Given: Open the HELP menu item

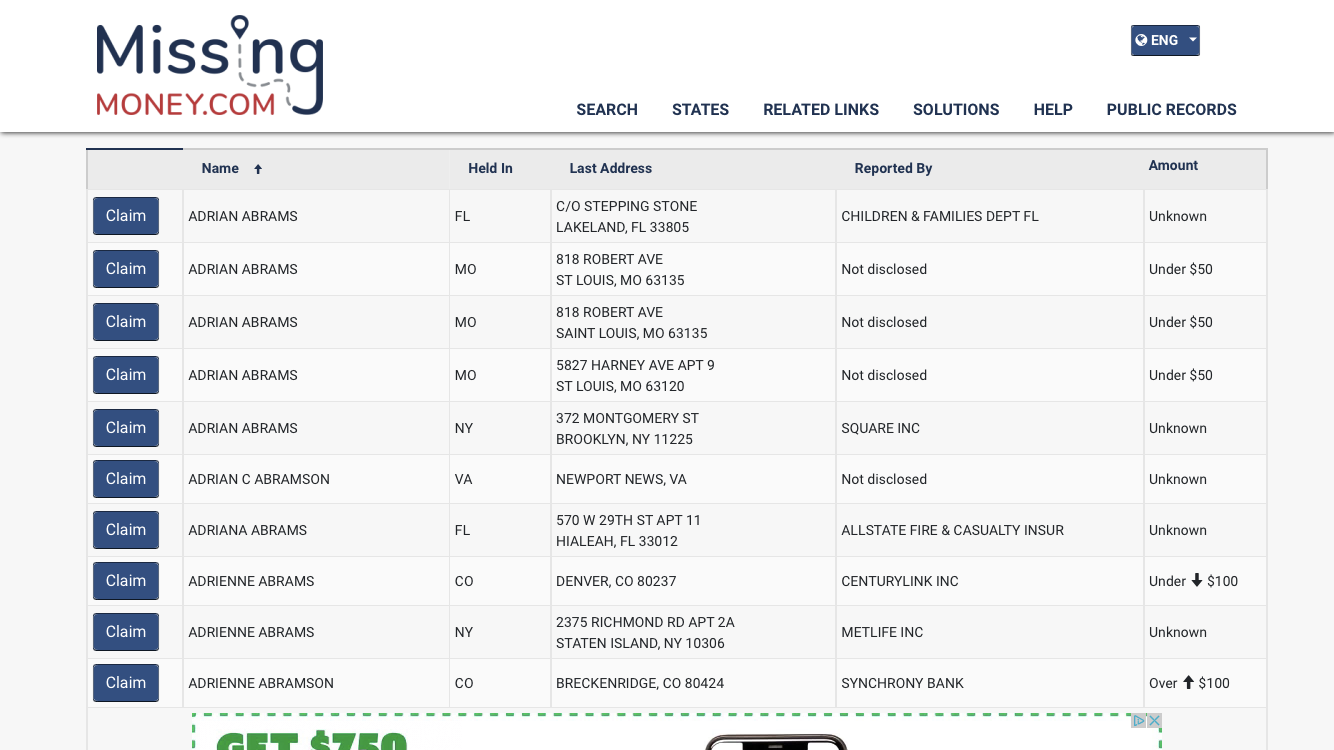Looking at the screenshot, I should click(1053, 110).
